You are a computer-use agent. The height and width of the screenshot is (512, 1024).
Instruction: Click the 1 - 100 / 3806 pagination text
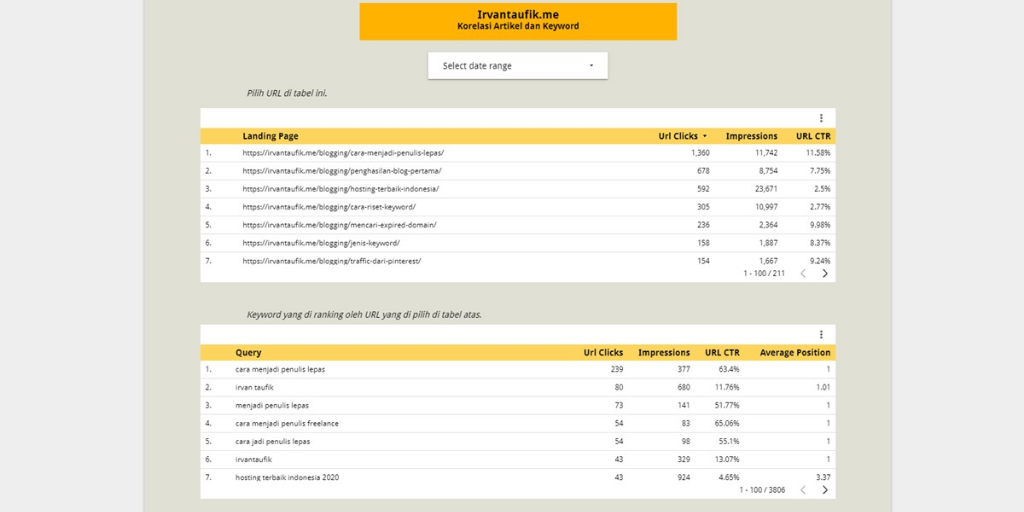762,490
